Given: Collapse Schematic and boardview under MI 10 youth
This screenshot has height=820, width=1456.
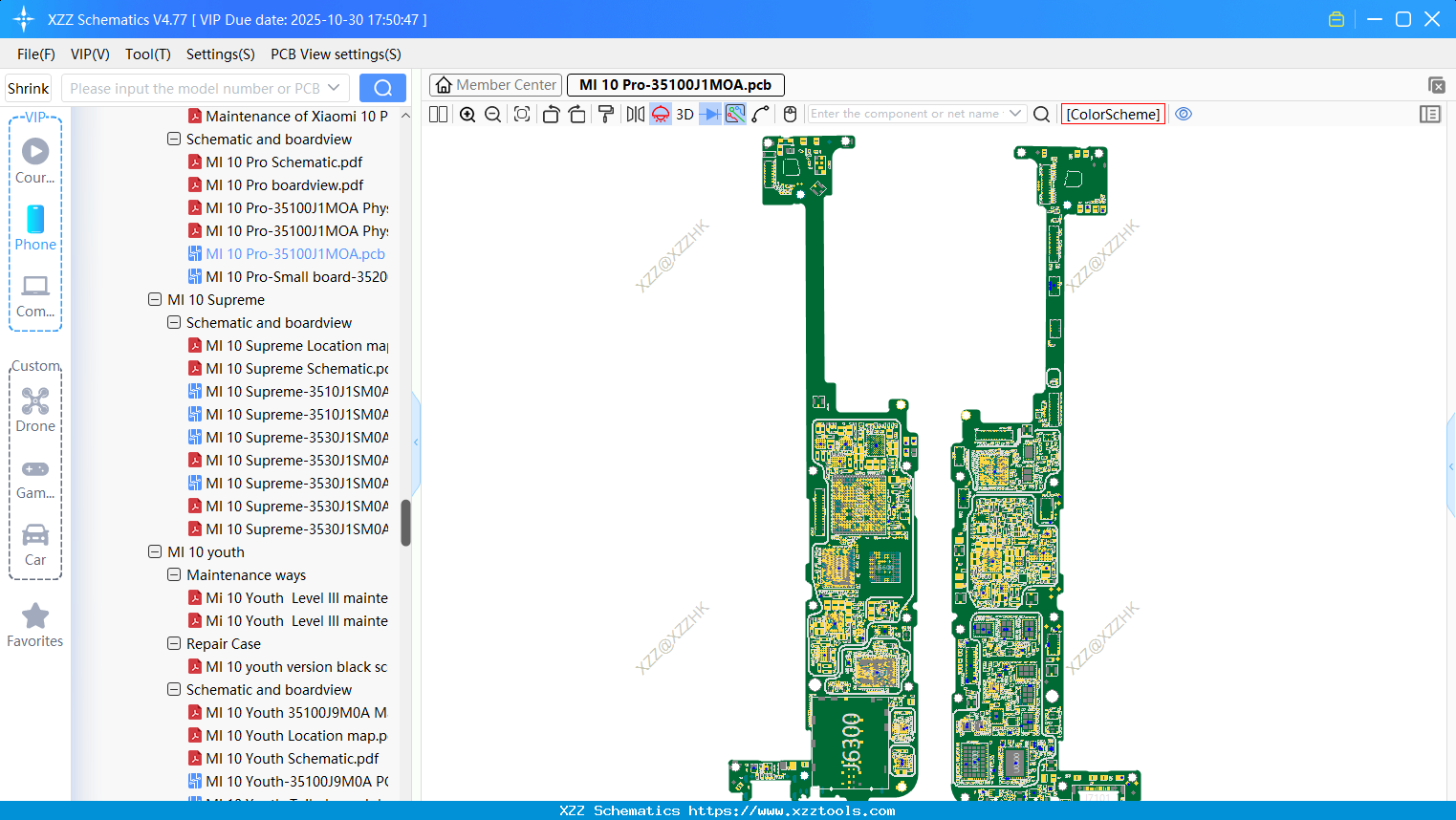Looking at the screenshot, I should 174,689.
